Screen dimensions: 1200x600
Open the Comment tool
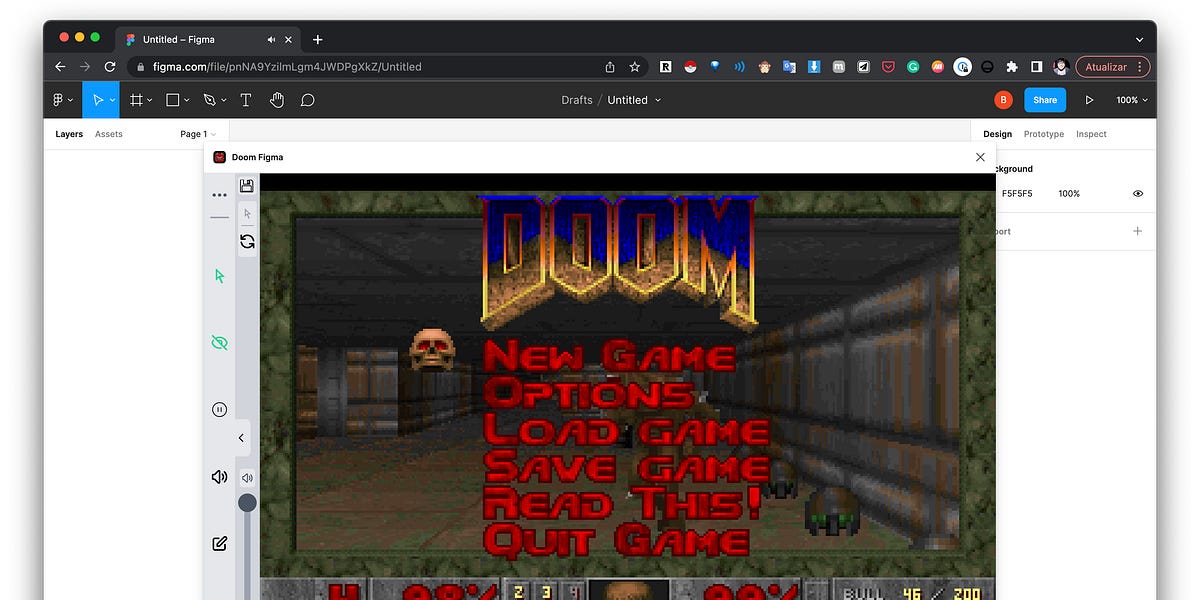tap(307, 100)
